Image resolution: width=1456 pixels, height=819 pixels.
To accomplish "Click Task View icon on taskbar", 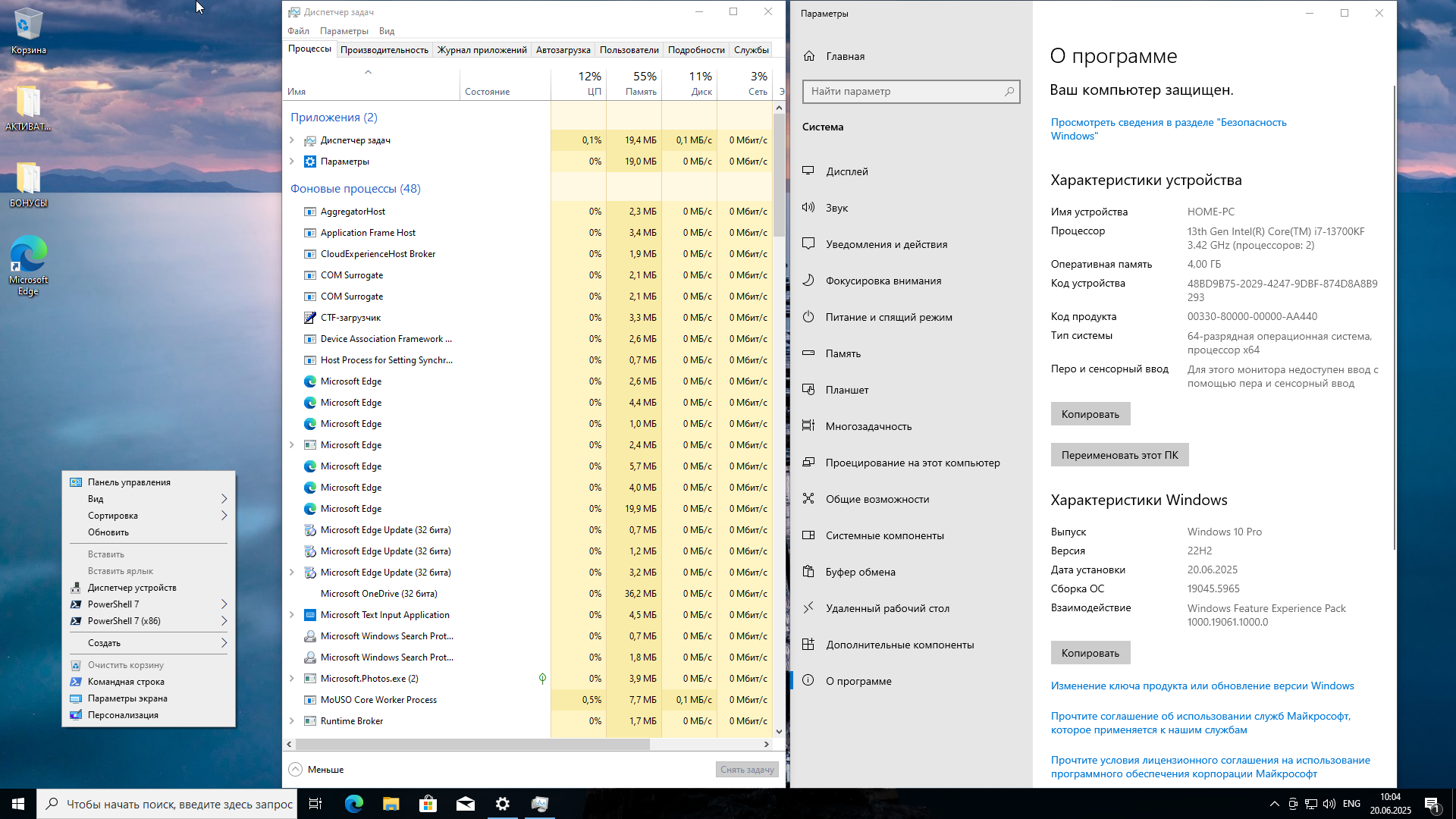I will [x=315, y=804].
